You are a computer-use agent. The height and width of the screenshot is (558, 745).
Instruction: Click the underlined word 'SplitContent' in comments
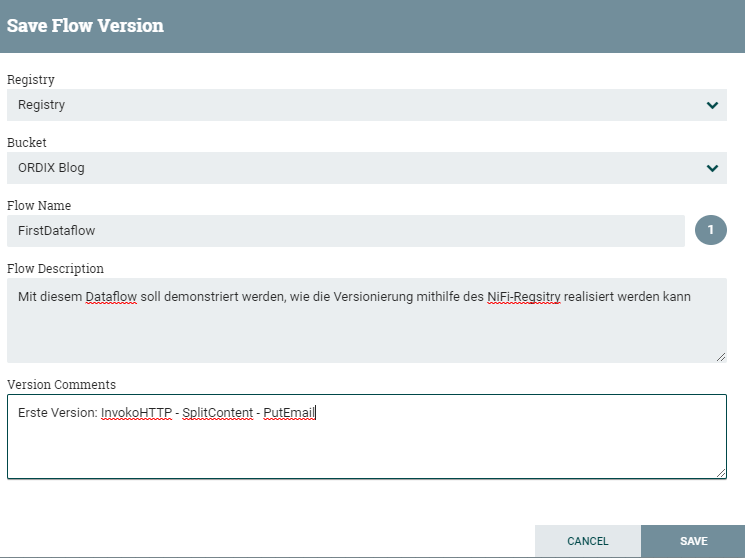point(218,413)
